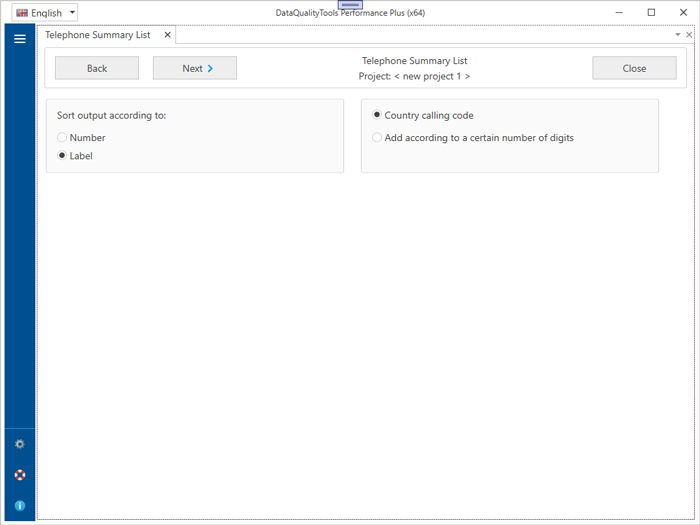The height and width of the screenshot is (525, 700).
Task: Choose the Country calling code option
Action: click(x=377, y=115)
